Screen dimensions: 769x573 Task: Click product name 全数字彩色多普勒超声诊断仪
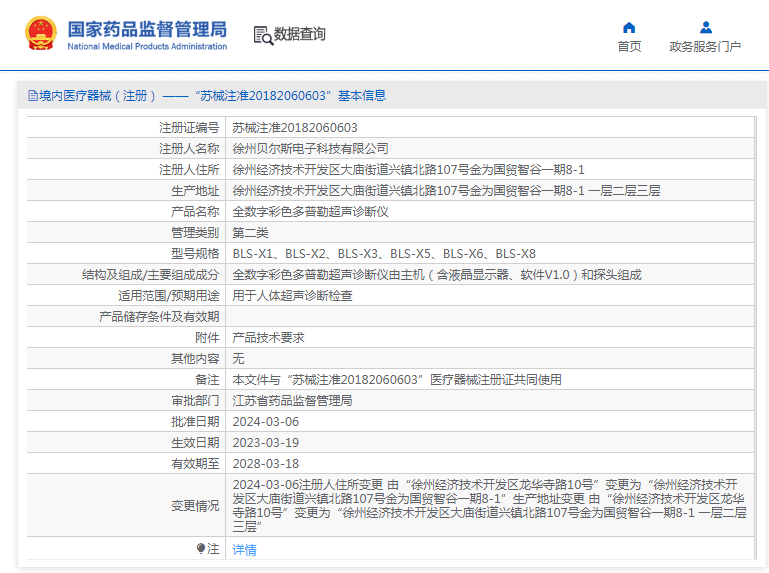coord(310,212)
